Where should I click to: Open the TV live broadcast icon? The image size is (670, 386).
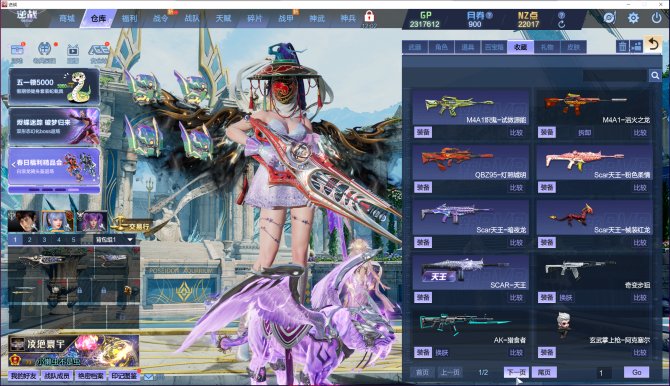(73, 51)
